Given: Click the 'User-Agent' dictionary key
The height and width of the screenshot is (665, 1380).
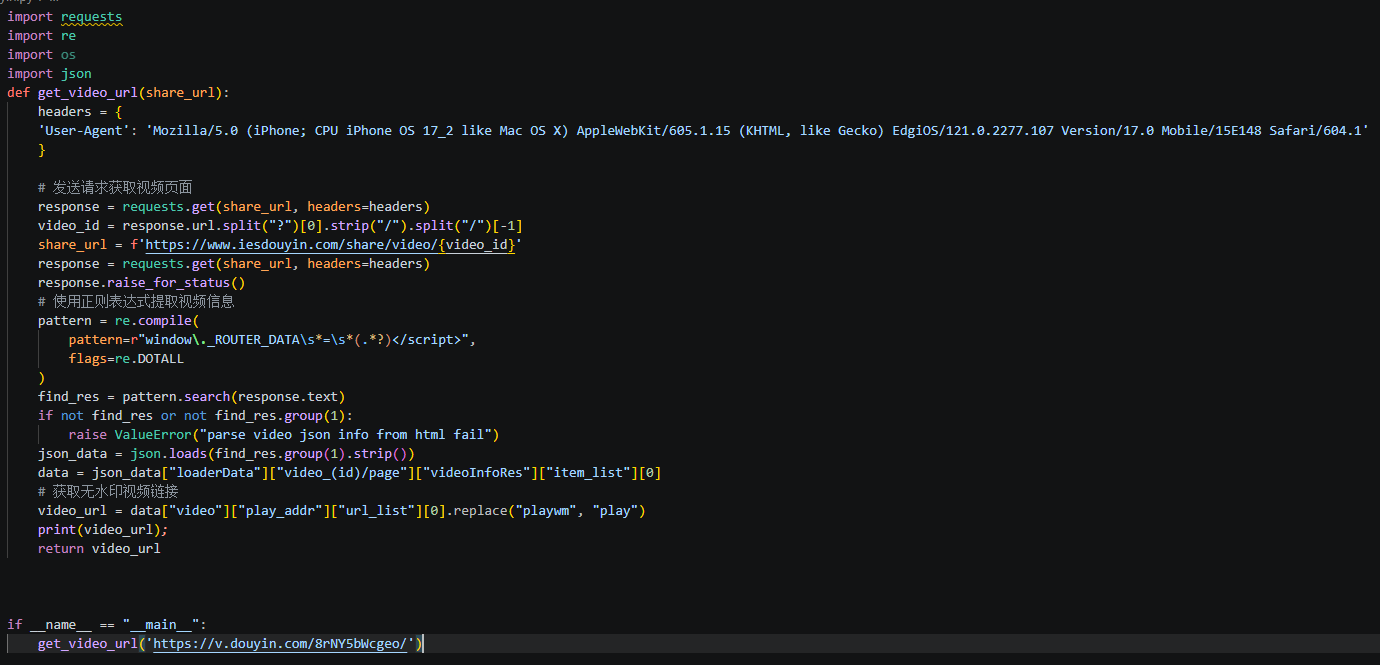Looking at the screenshot, I should [x=84, y=131].
